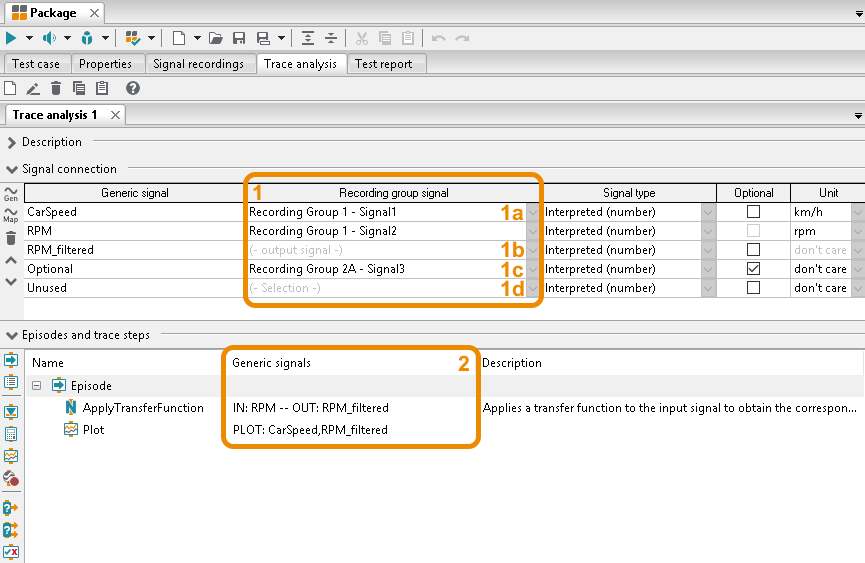Open a package with the folder icon
This screenshot has height=563, width=865.
(216, 38)
